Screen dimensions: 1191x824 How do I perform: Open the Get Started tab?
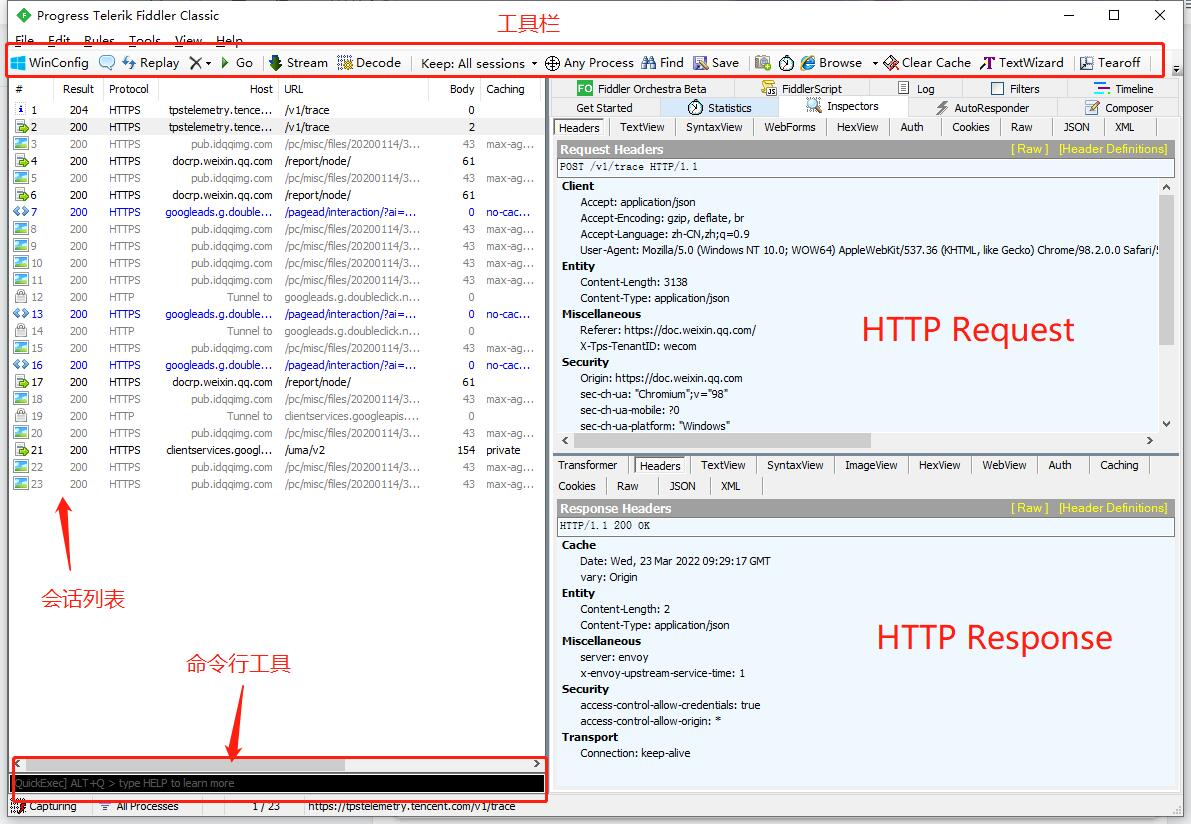604,108
